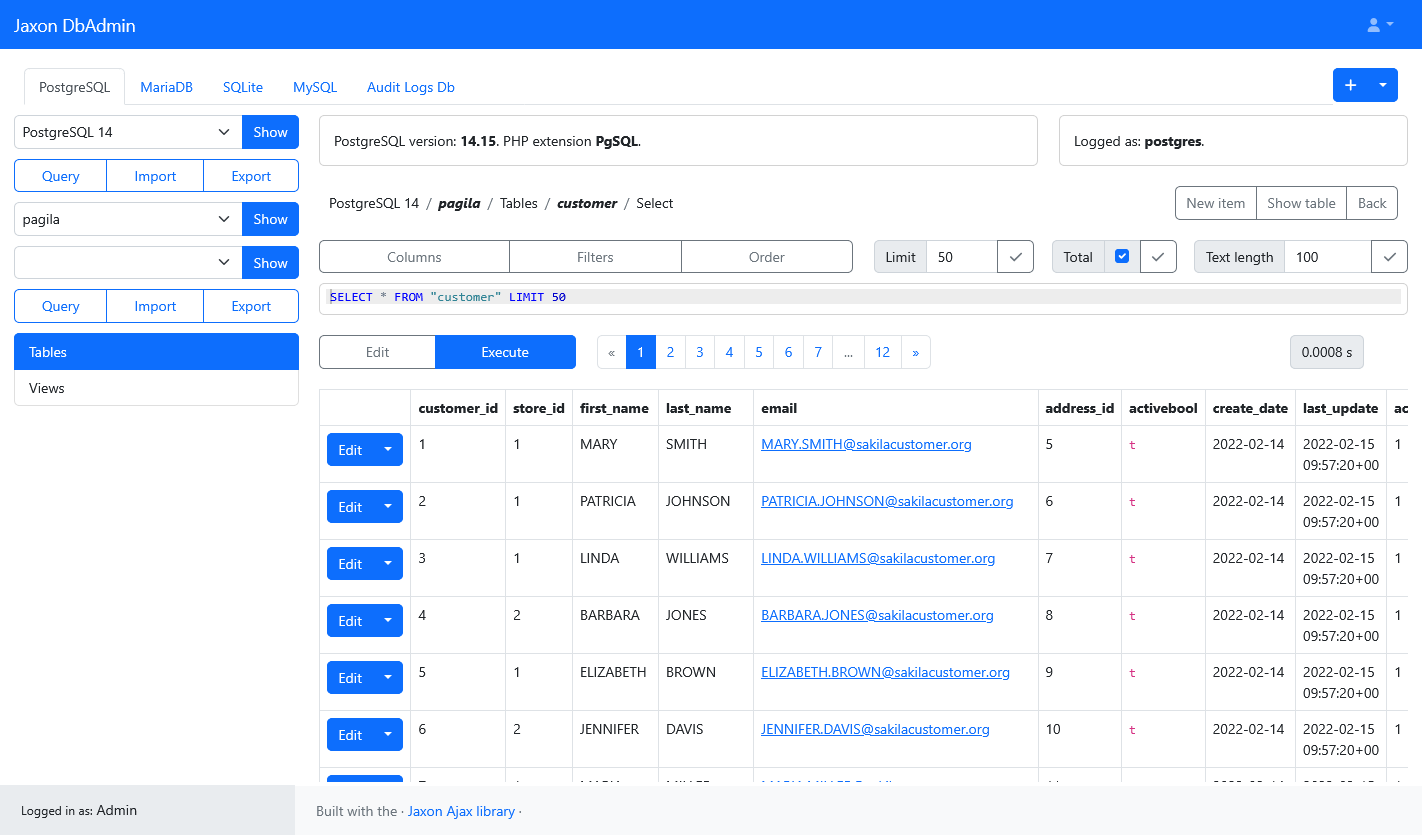Expand the Edit dropdown on MARY SMITH's row
The width and height of the screenshot is (1422, 835).
pos(388,449)
